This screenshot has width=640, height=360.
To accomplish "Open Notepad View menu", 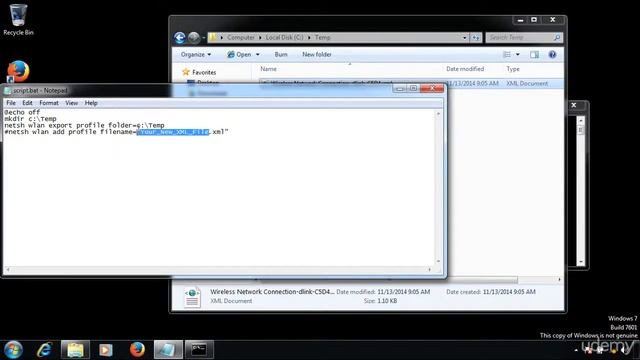I will click(71, 103).
